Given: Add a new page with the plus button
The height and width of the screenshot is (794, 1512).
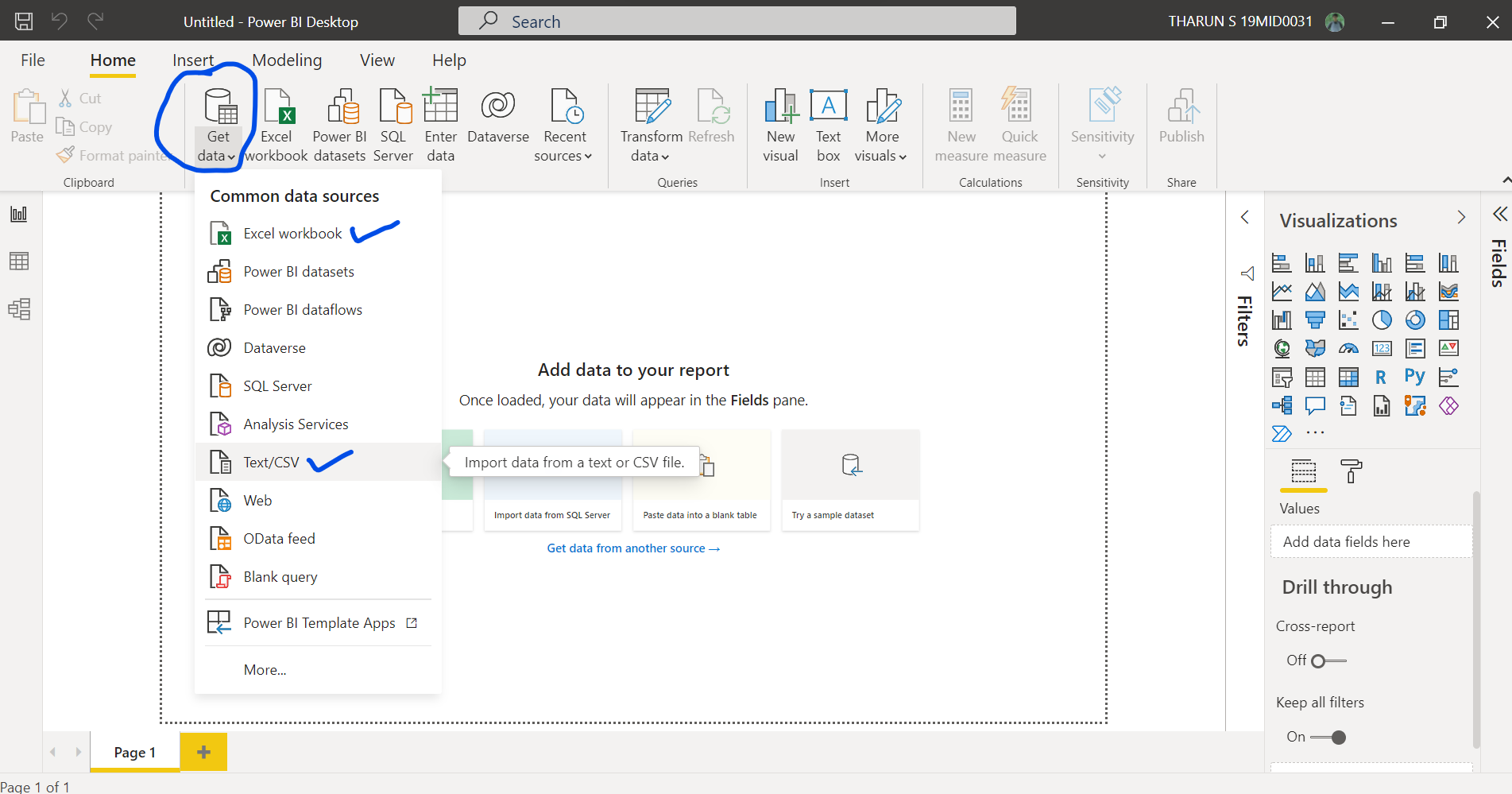Looking at the screenshot, I should click(203, 751).
